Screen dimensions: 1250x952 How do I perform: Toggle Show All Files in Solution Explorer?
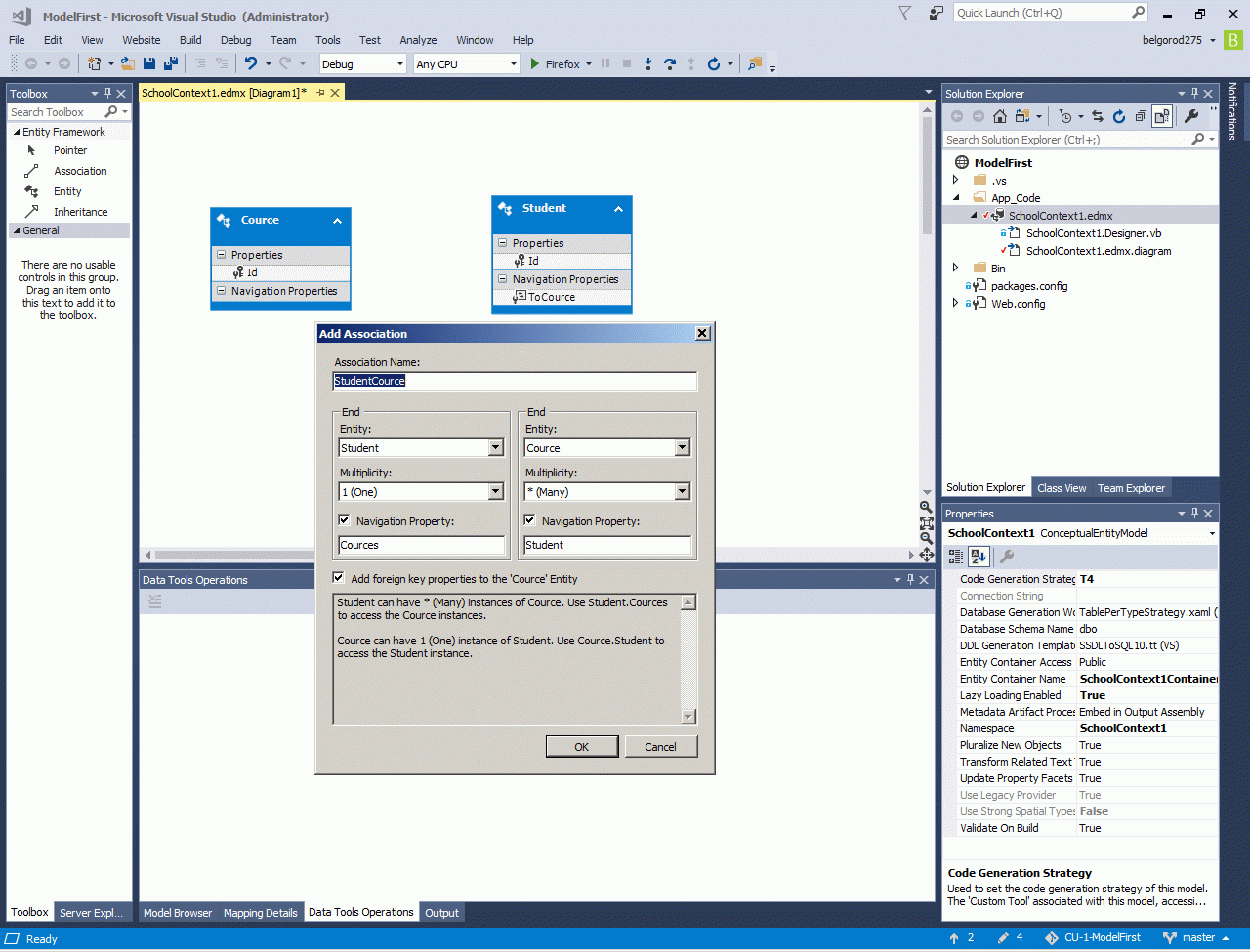click(1161, 116)
